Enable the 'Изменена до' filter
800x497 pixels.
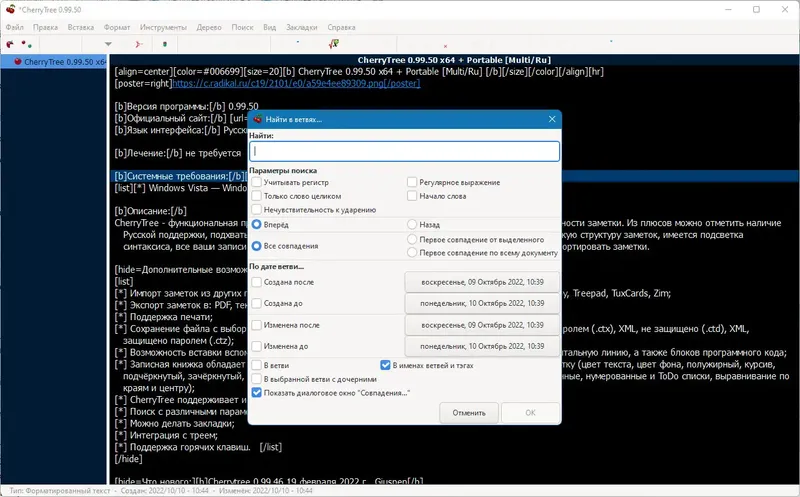click(x=257, y=346)
